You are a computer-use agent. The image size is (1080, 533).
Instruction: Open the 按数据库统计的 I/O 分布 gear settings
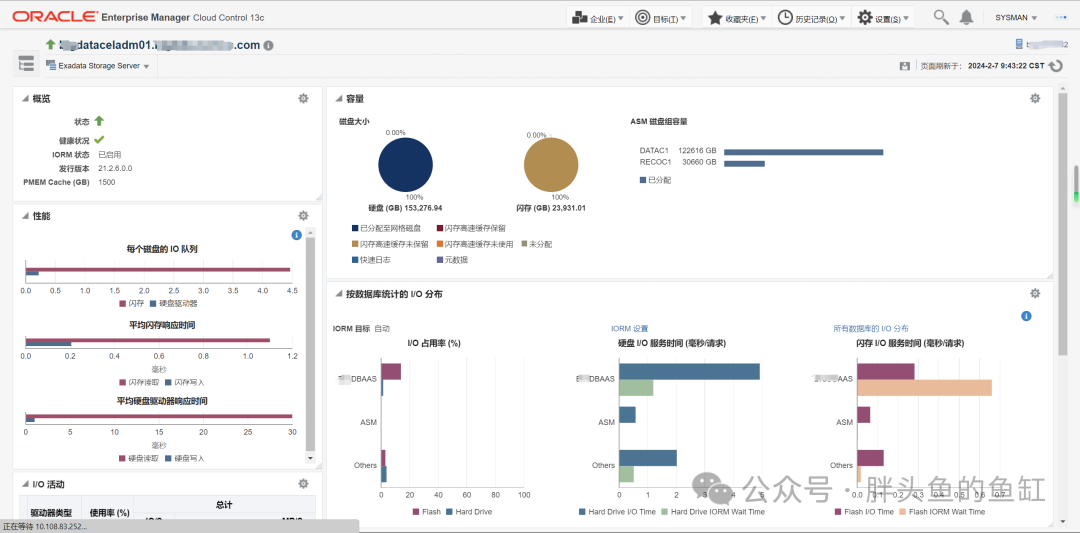(x=1035, y=293)
